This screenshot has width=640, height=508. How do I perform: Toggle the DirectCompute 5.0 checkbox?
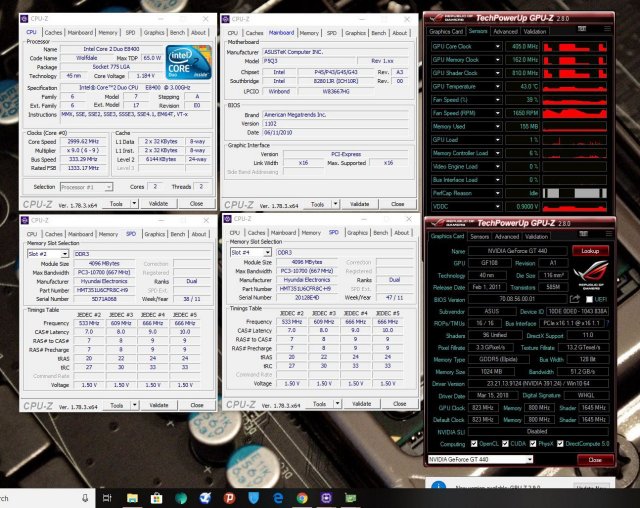560,444
